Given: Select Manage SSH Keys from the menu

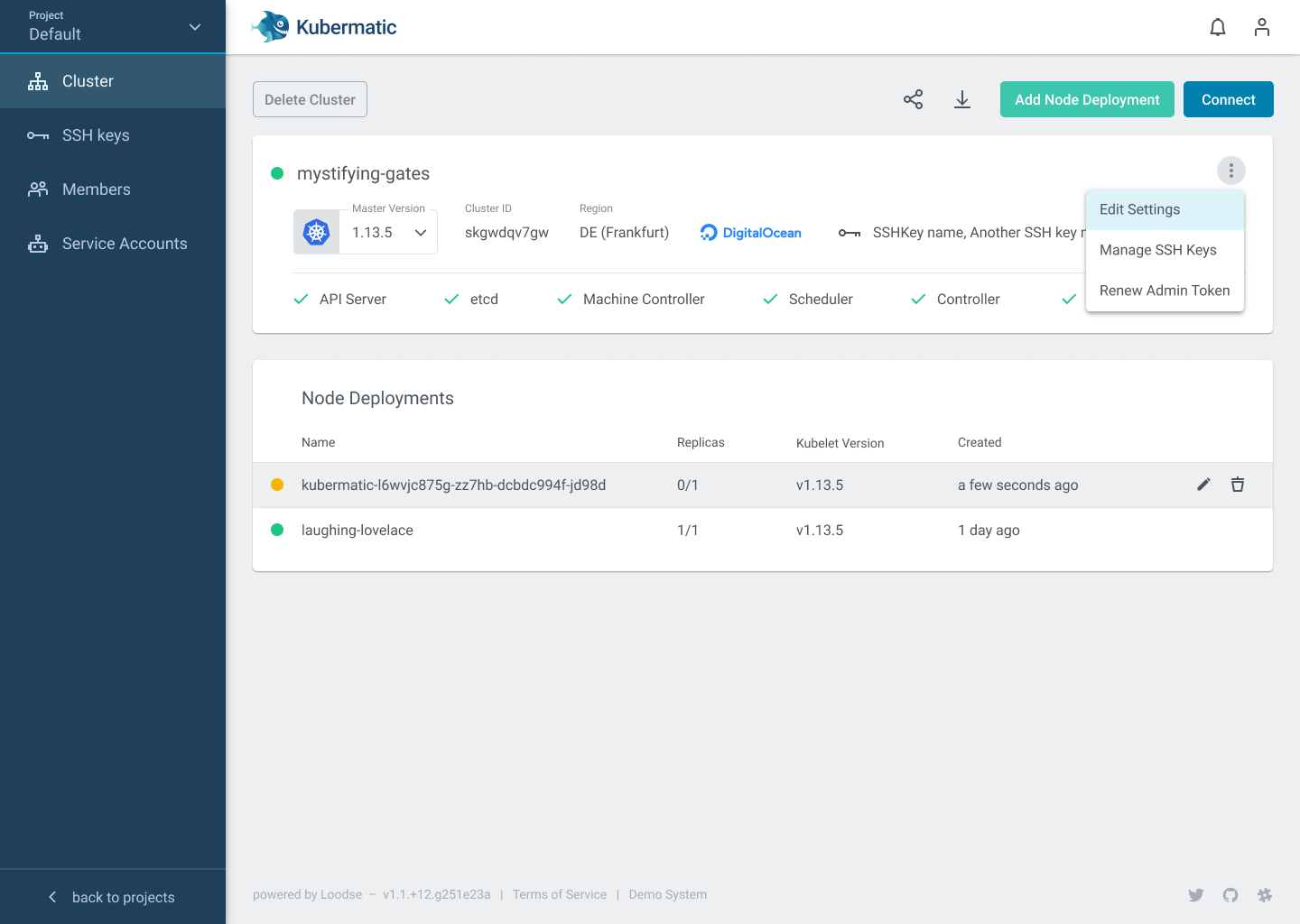Looking at the screenshot, I should click(1158, 250).
